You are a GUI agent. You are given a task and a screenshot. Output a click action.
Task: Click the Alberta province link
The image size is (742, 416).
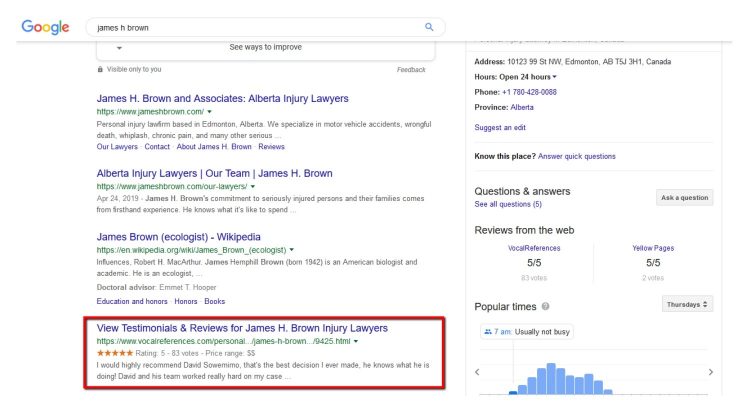tap(522, 107)
